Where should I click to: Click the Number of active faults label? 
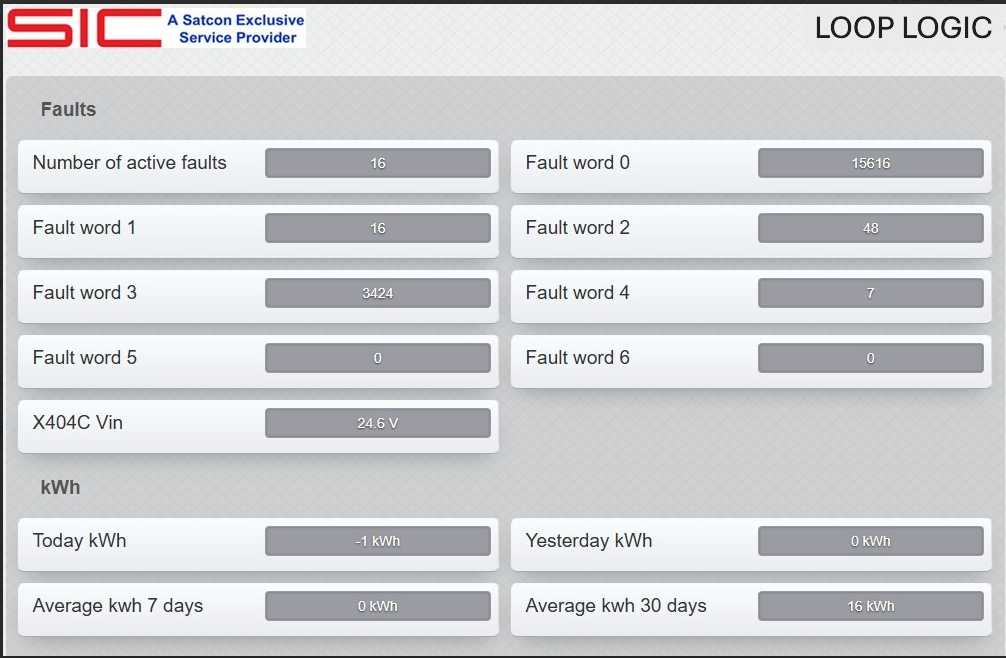(130, 163)
